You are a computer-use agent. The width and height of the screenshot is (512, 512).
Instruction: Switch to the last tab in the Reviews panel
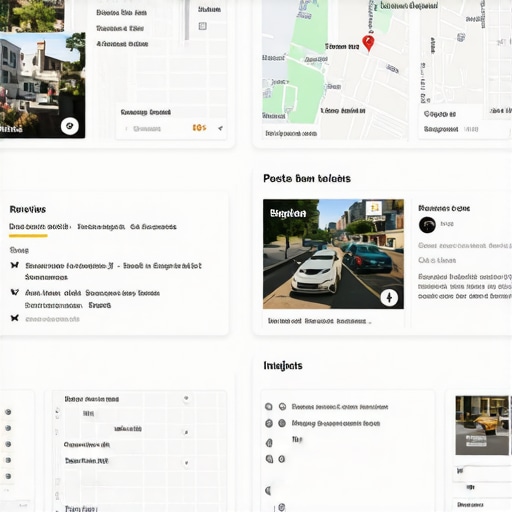pyautogui.click(x=153, y=227)
